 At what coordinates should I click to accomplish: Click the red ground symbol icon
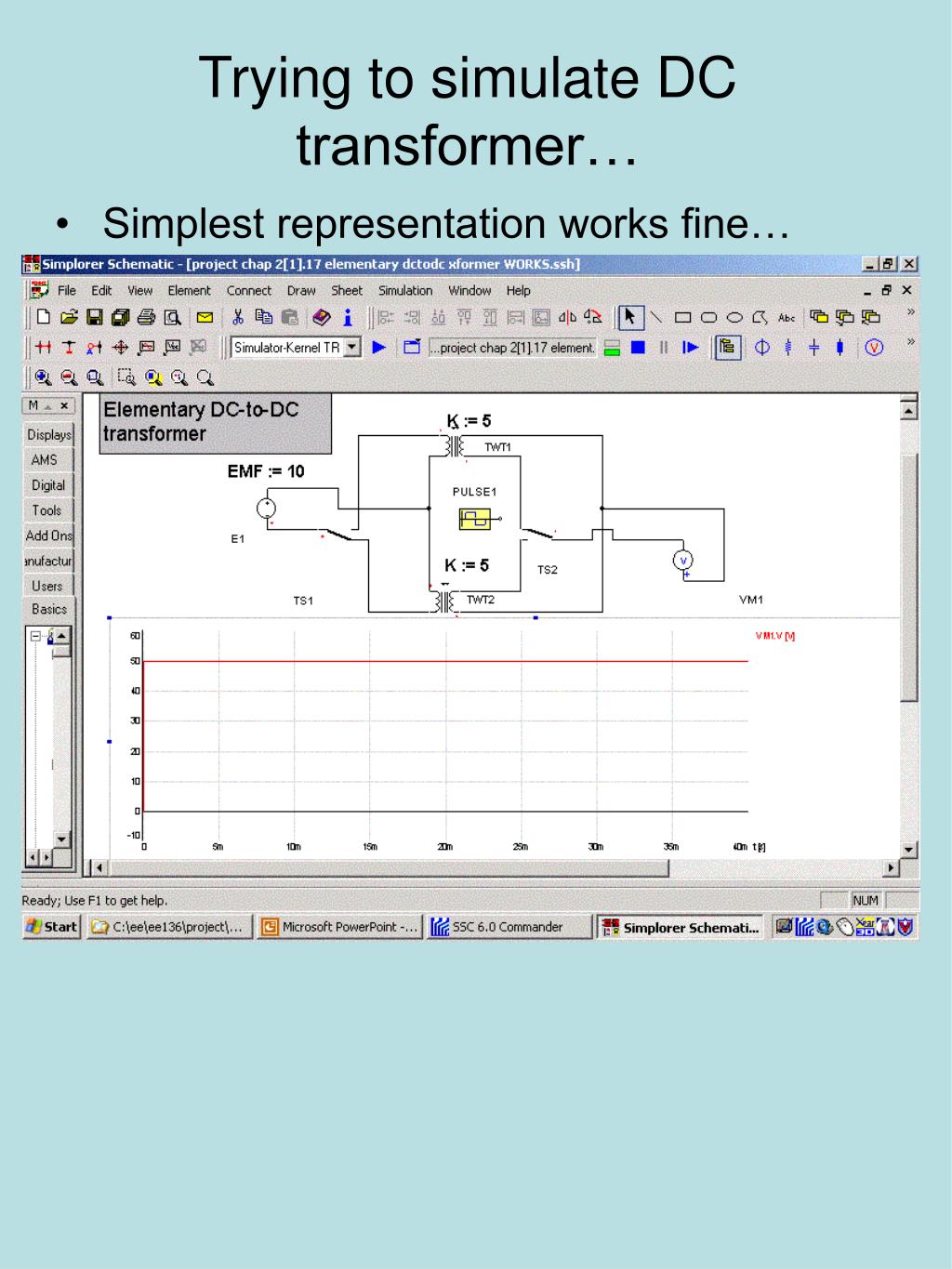pyautogui.click(x=69, y=348)
